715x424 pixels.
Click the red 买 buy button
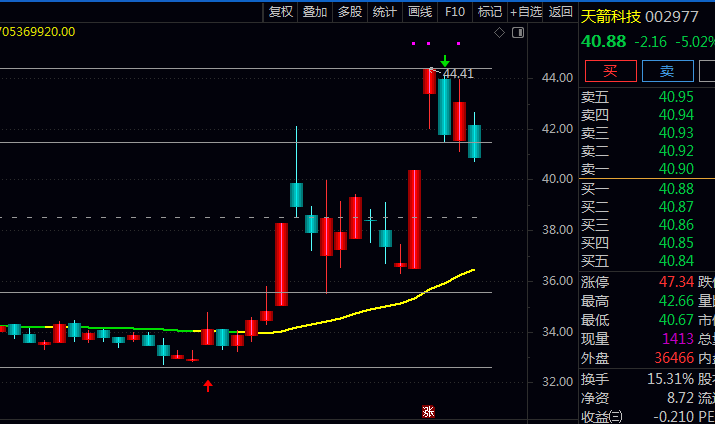coord(611,71)
